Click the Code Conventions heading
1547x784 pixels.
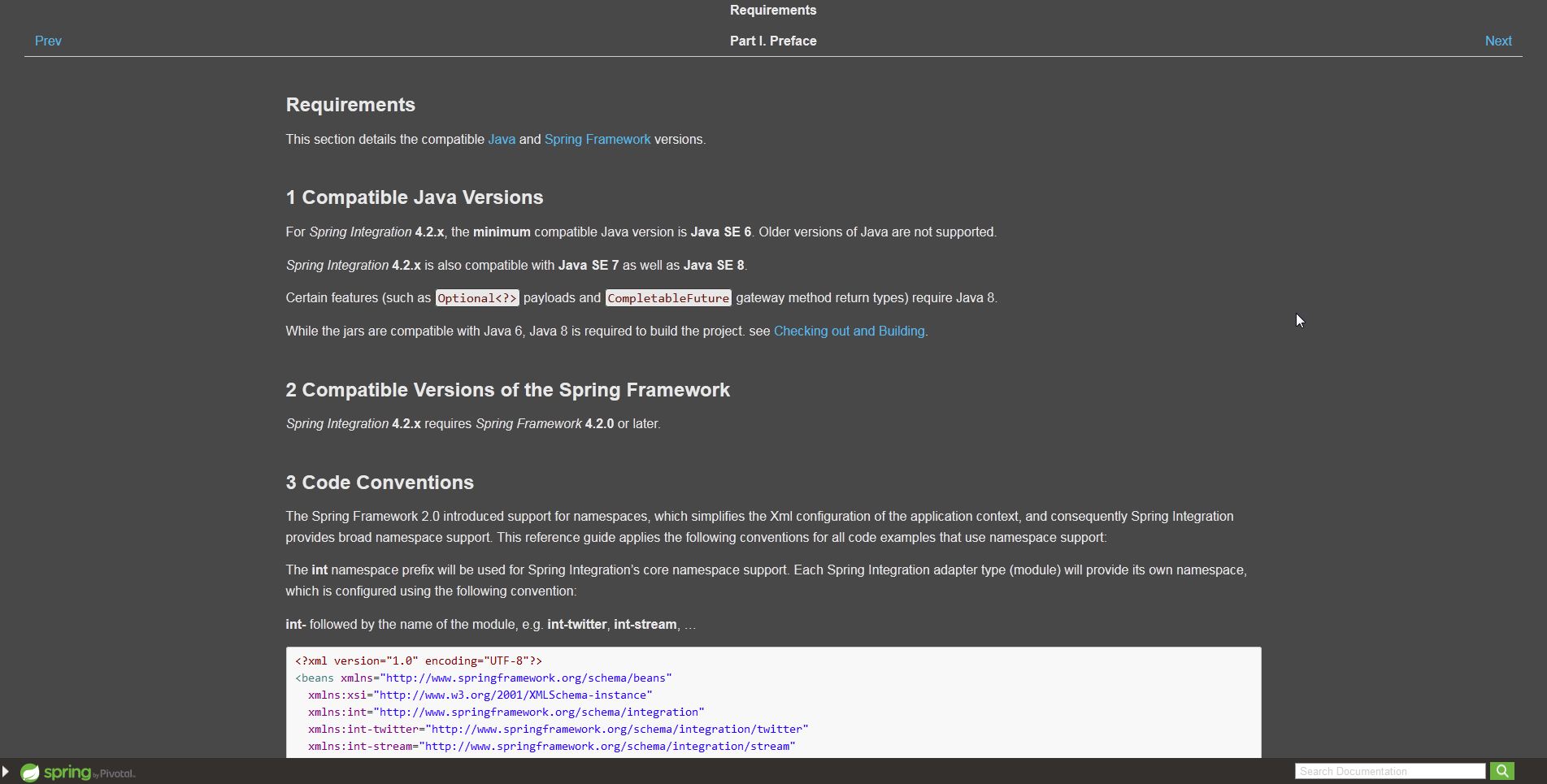(x=380, y=483)
